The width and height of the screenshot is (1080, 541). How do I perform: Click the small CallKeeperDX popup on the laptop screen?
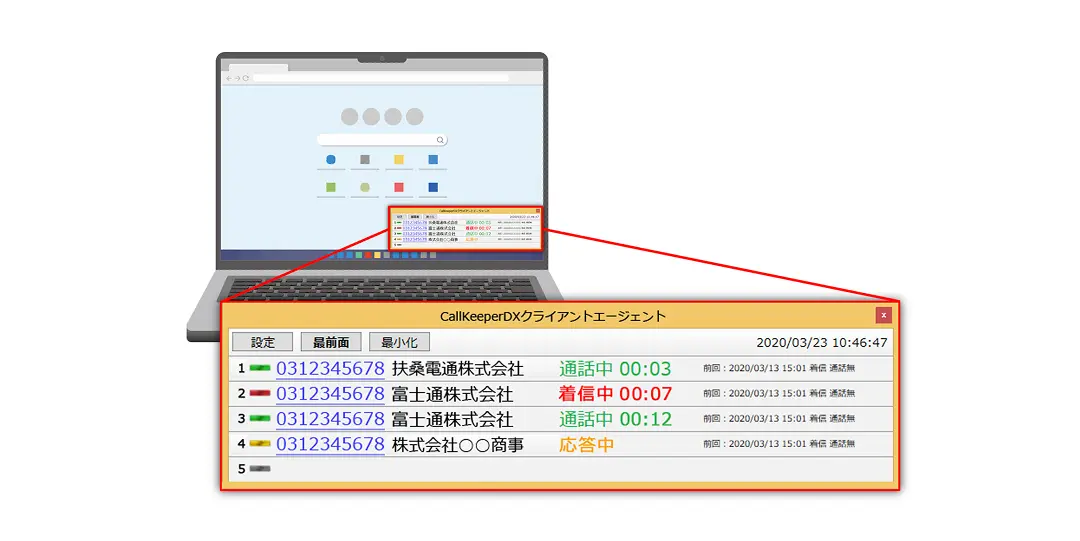tap(465, 229)
